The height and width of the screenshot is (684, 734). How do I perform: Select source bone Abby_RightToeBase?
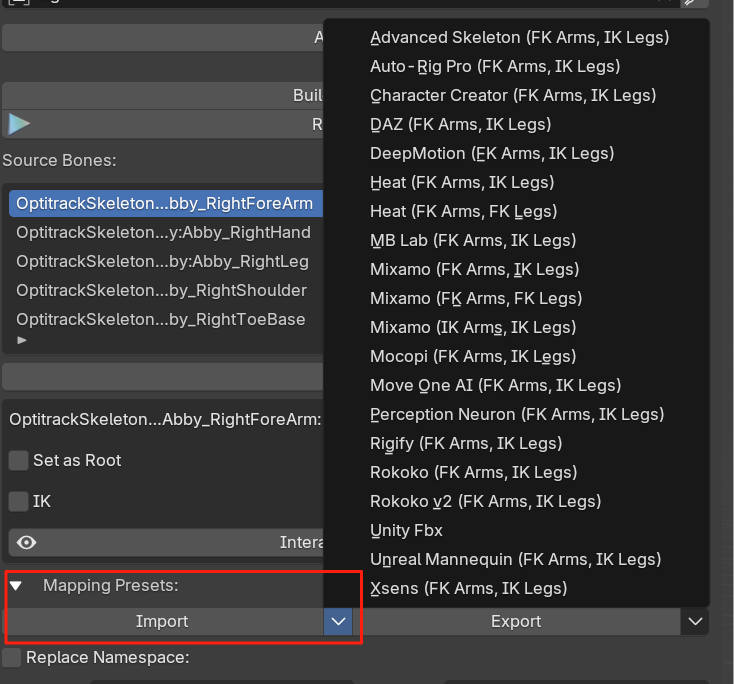click(166, 320)
